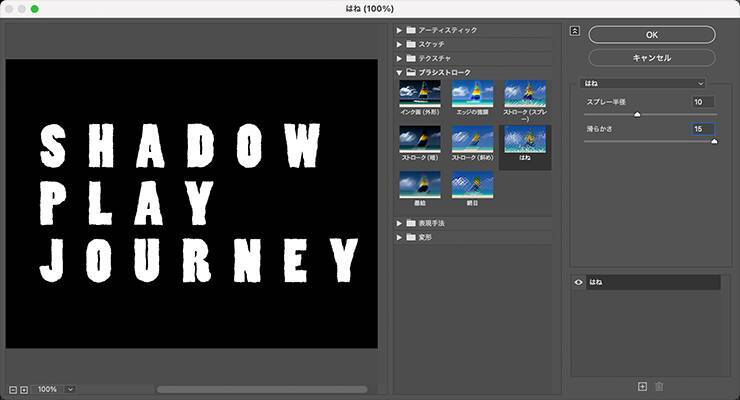The width and height of the screenshot is (740, 400).
Task: Collapse the filter thumbnail panel toggle
Action: click(x=575, y=31)
